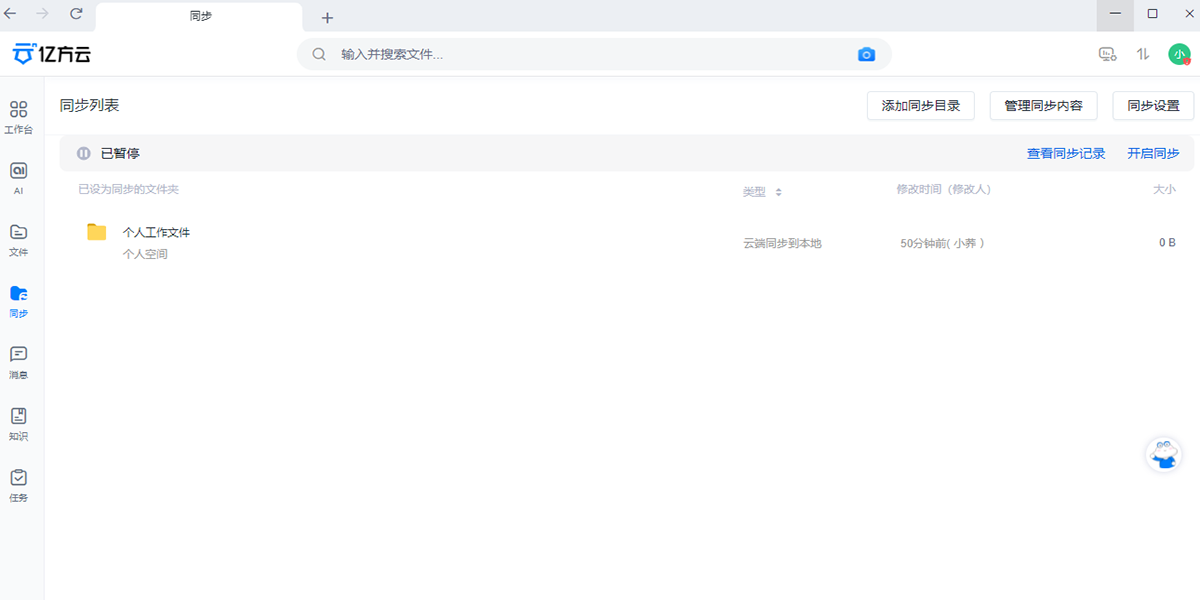Go forward with the forward arrow
This screenshot has width=1200, height=600.
coord(42,14)
